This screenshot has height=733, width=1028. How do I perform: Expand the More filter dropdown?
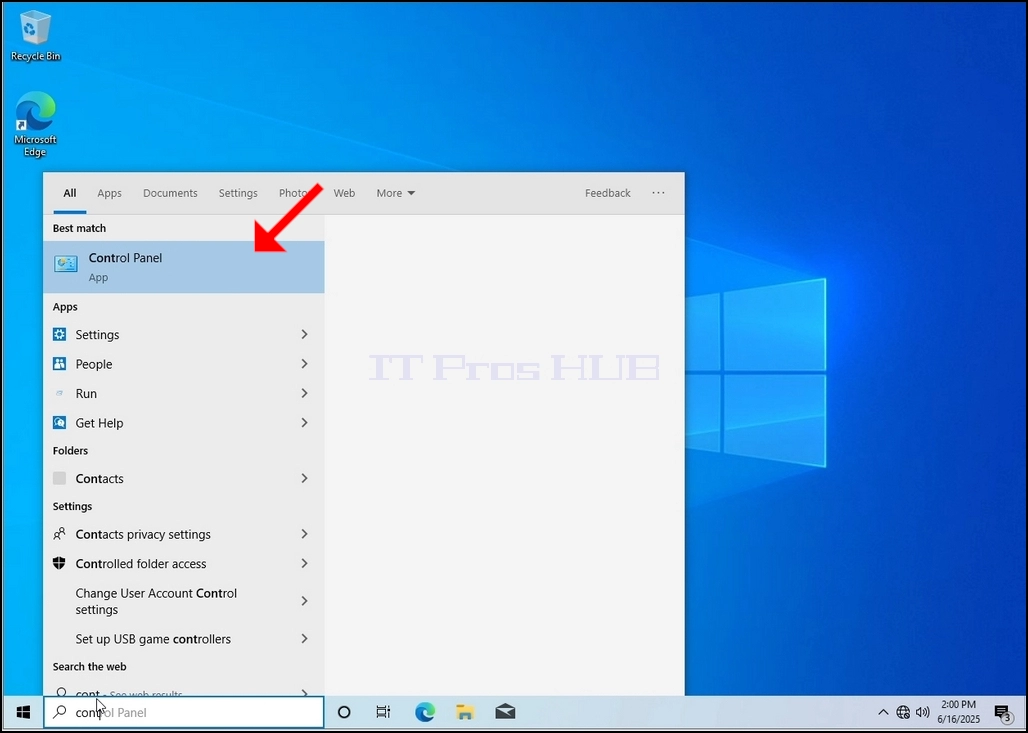tap(395, 193)
